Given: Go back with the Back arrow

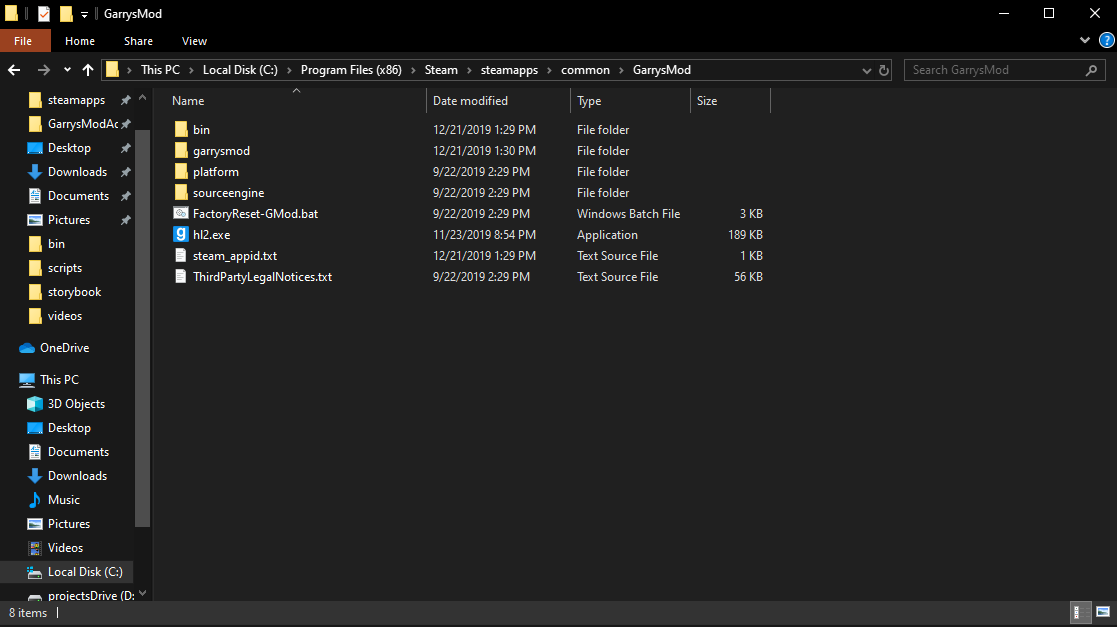Looking at the screenshot, I should pos(14,70).
